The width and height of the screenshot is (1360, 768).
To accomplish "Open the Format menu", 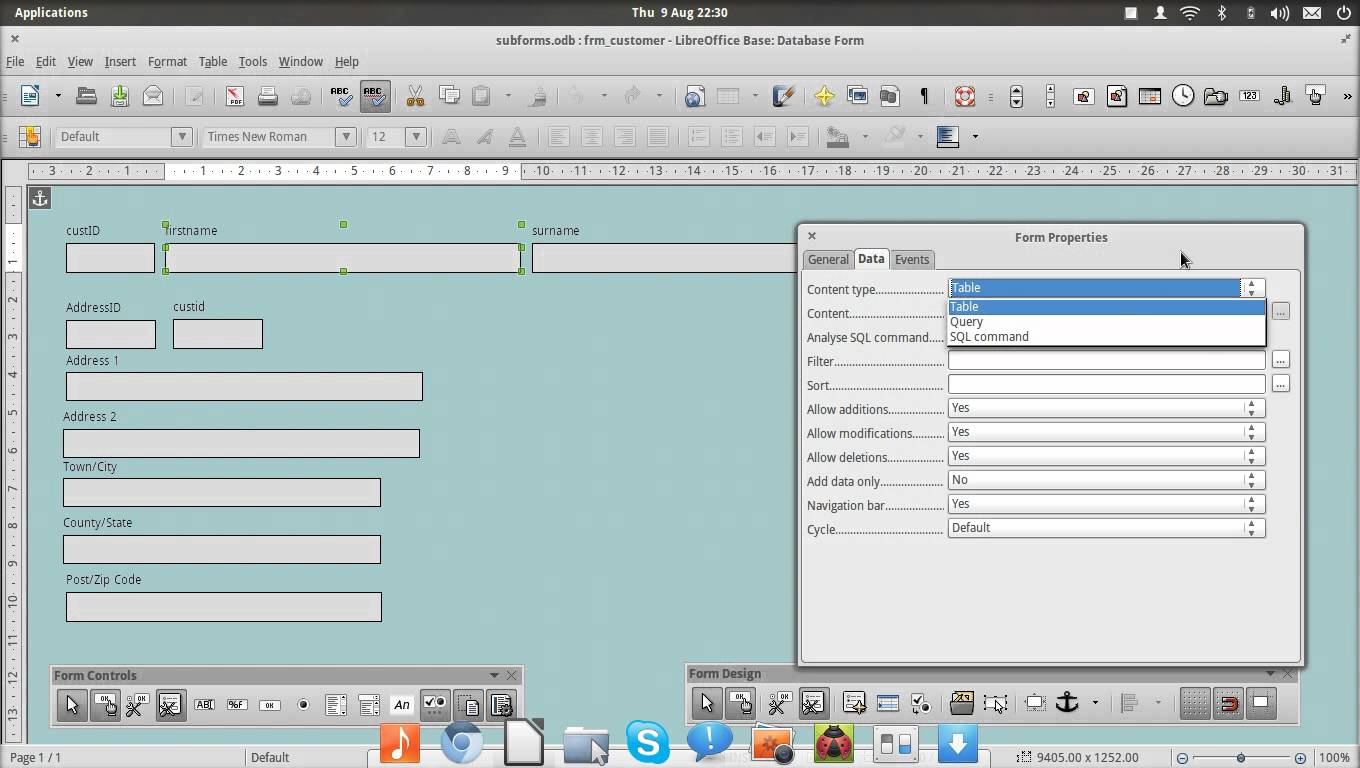I will click(167, 61).
